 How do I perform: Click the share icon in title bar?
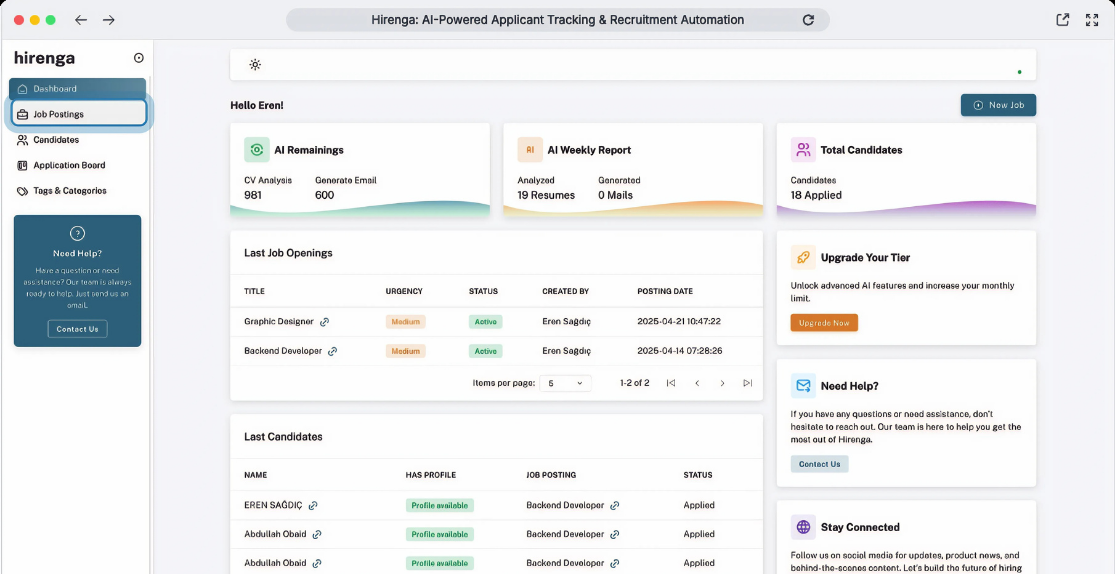(x=1062, y=20)
